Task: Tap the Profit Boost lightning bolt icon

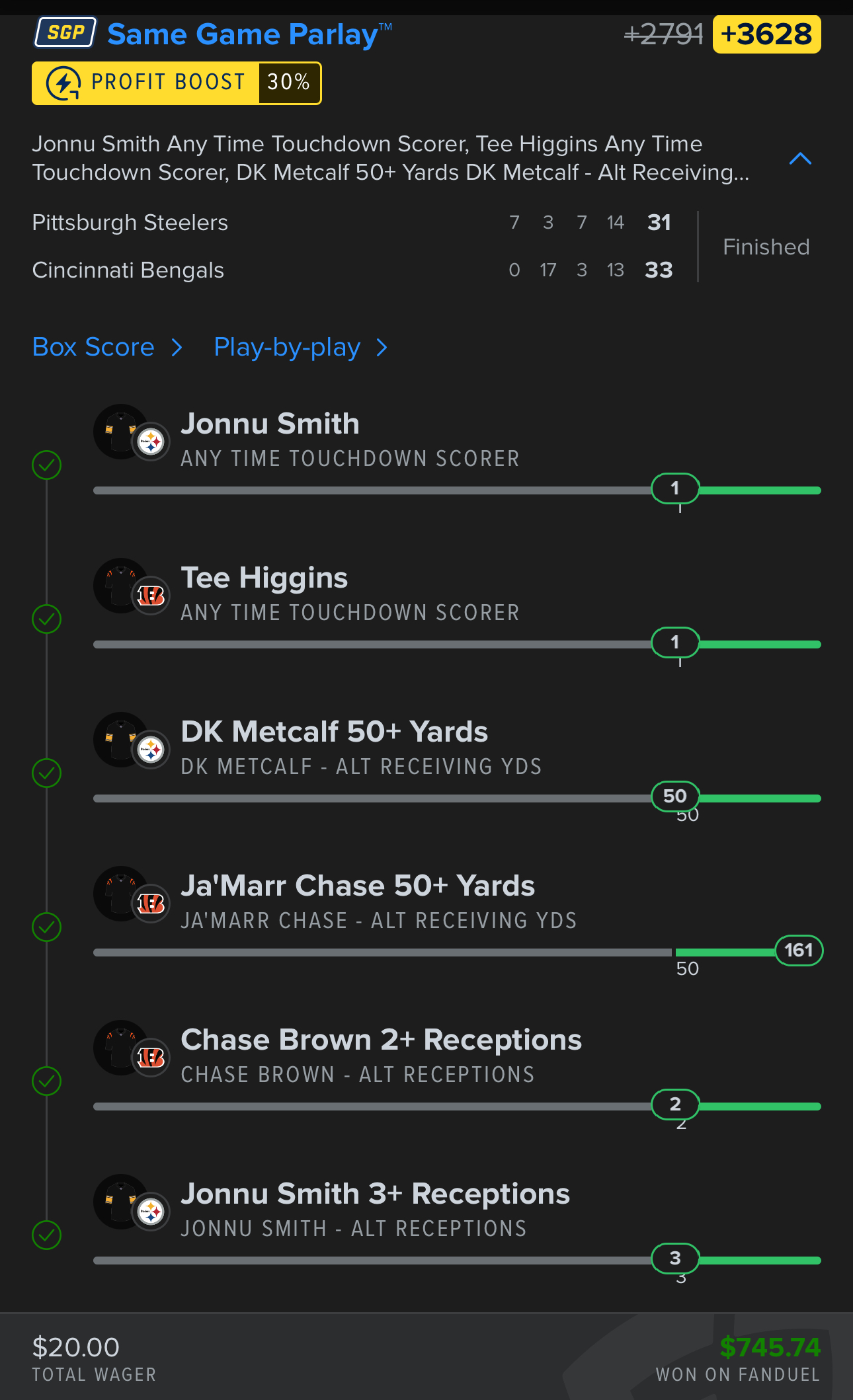Action: coord(63,83)
